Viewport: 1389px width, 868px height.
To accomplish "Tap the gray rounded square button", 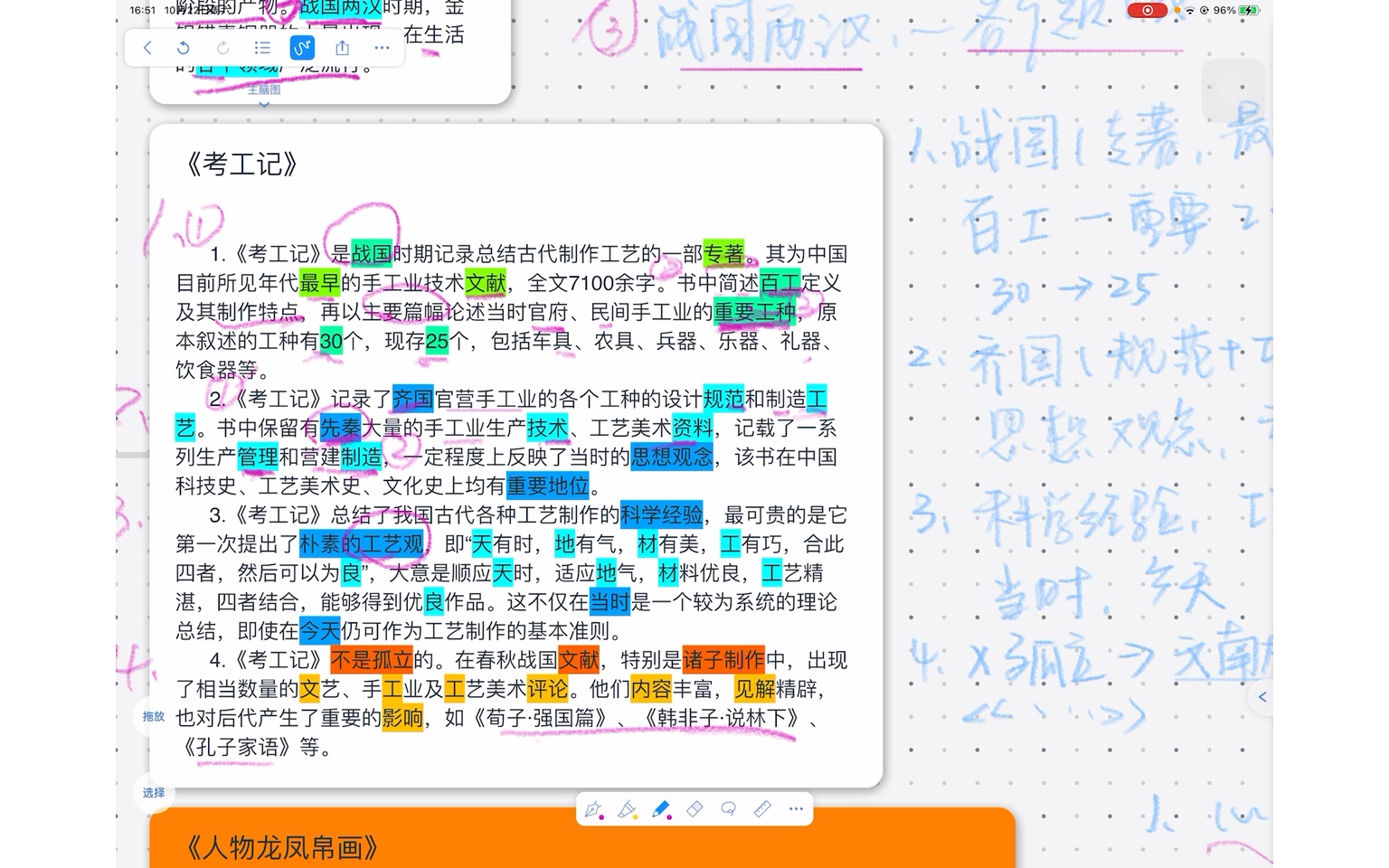I will pyautogui.click(x=1233, y=90).
